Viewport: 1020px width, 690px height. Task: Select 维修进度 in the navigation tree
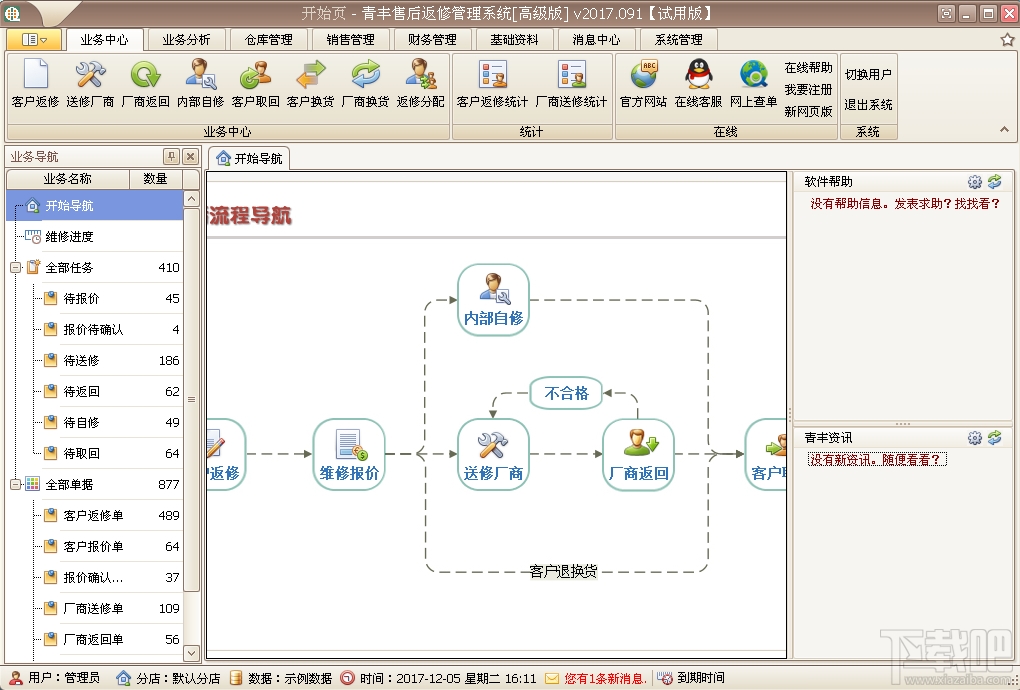[x=94, y=237]
